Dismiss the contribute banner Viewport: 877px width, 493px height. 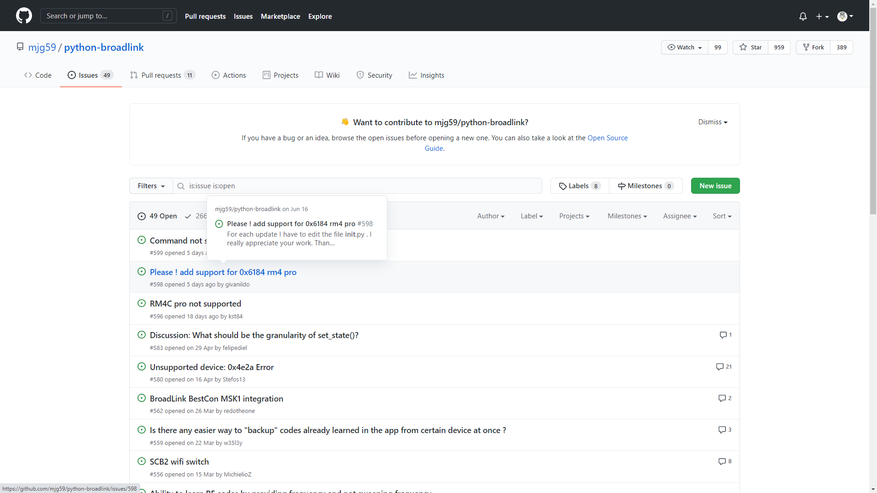click(x=713, y=122)
